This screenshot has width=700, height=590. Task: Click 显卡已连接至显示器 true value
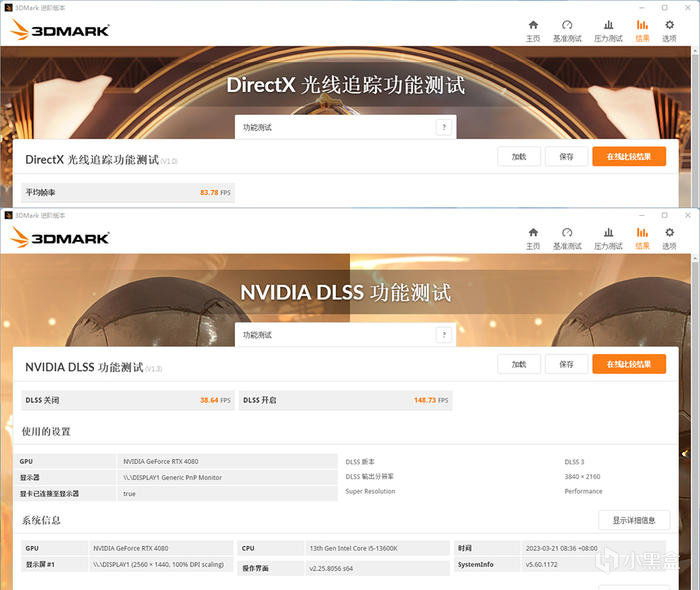tap(129, 494)
